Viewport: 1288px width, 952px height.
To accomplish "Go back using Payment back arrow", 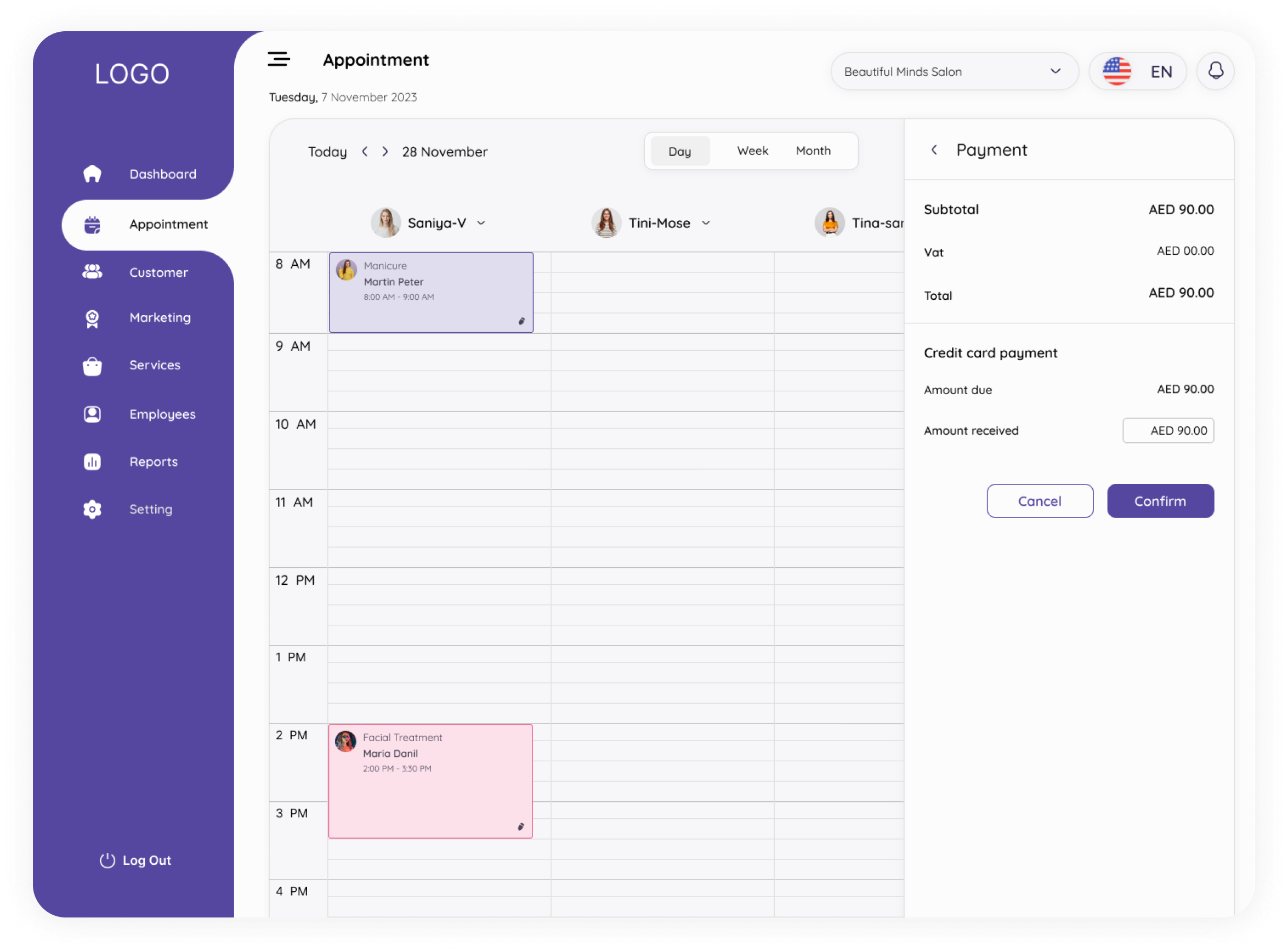I will pyautogui.click(x=934, y=150).
